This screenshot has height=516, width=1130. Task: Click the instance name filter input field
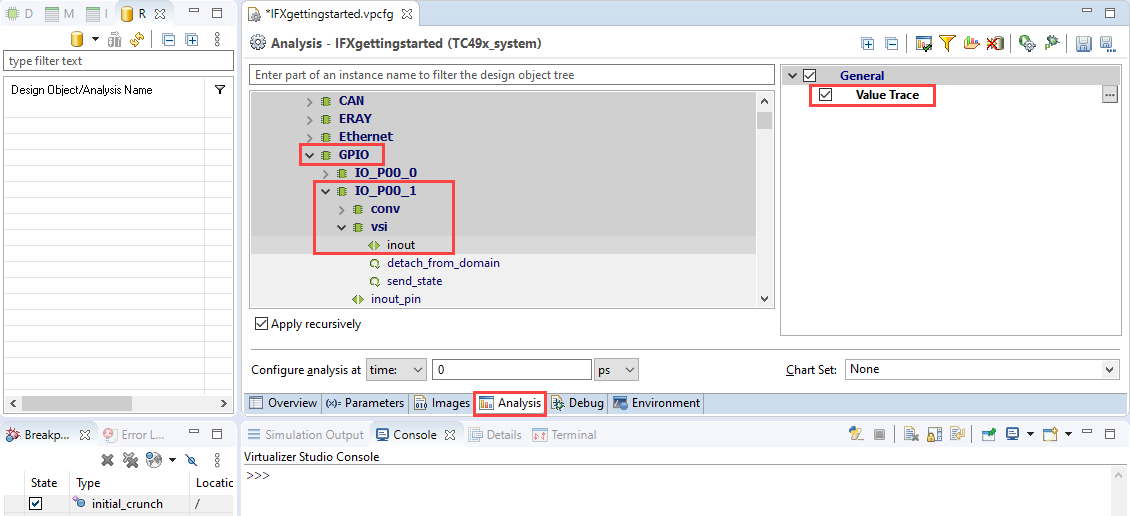tap(511, 75)
